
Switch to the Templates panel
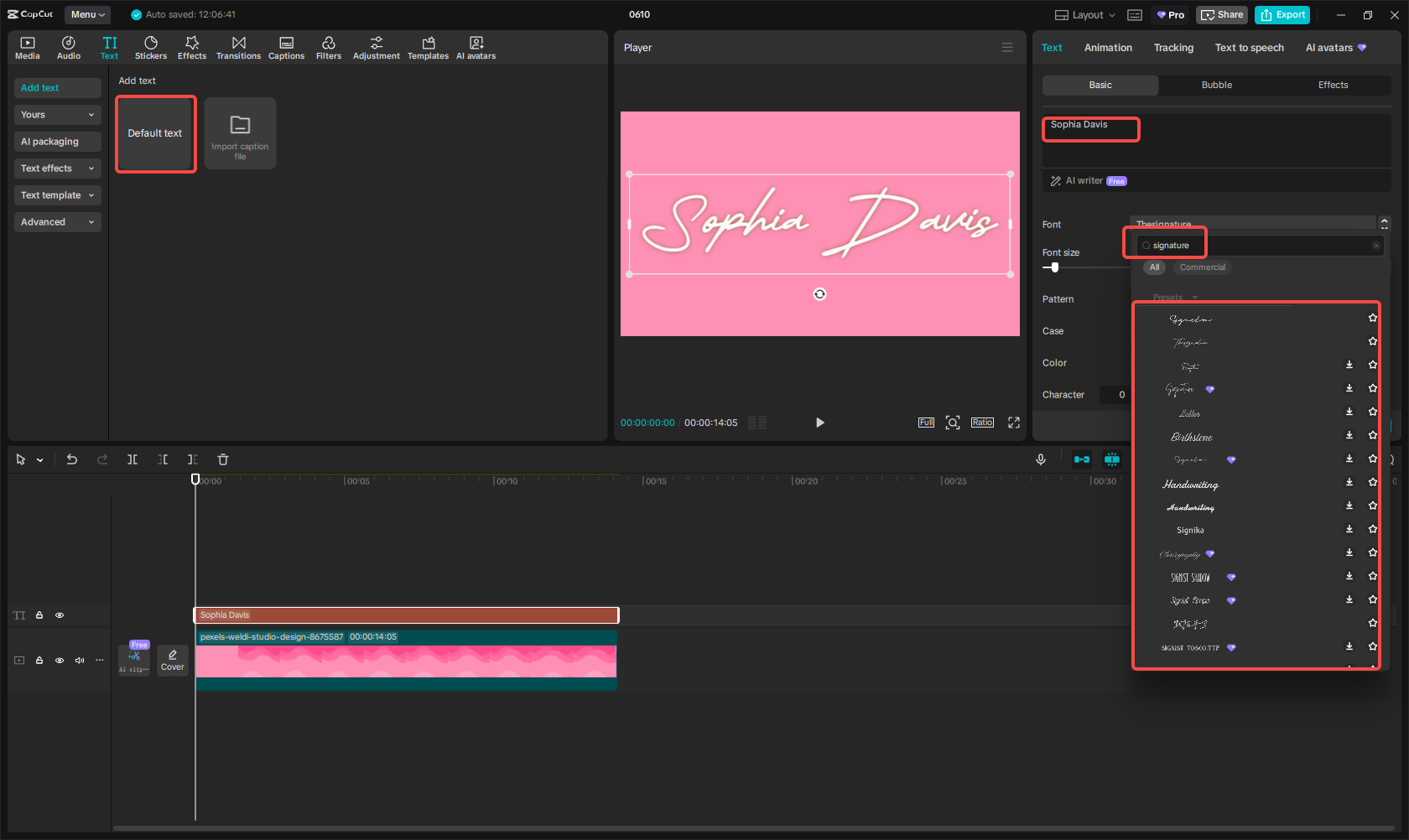click(428, 46)
